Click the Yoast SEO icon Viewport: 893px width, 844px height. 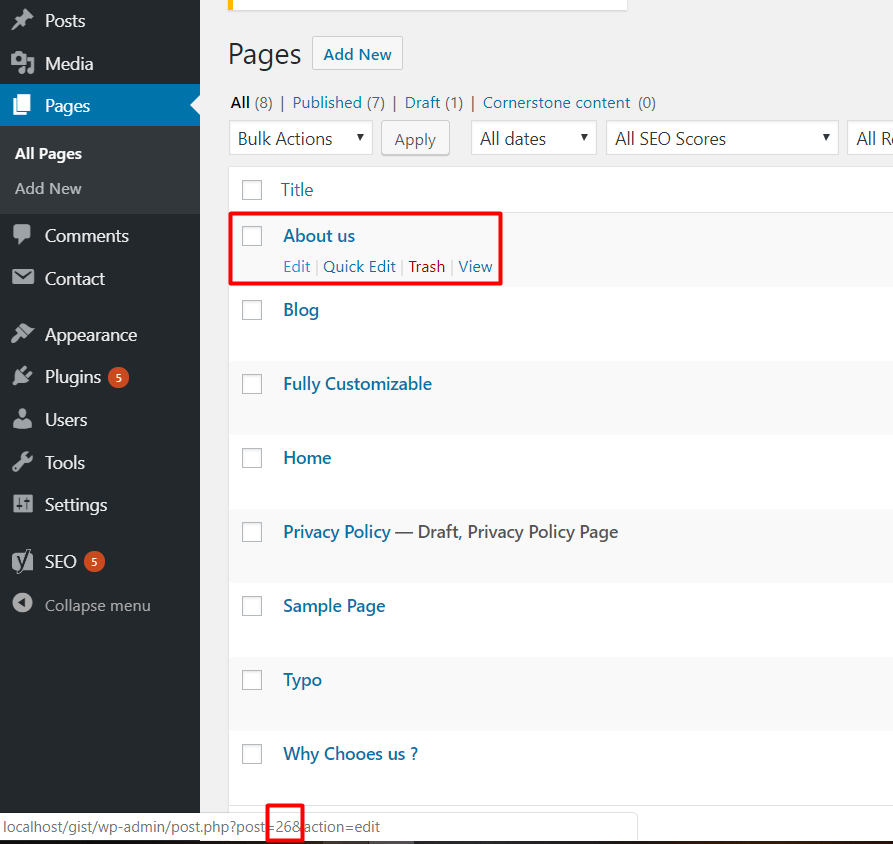tap(22, 562)
